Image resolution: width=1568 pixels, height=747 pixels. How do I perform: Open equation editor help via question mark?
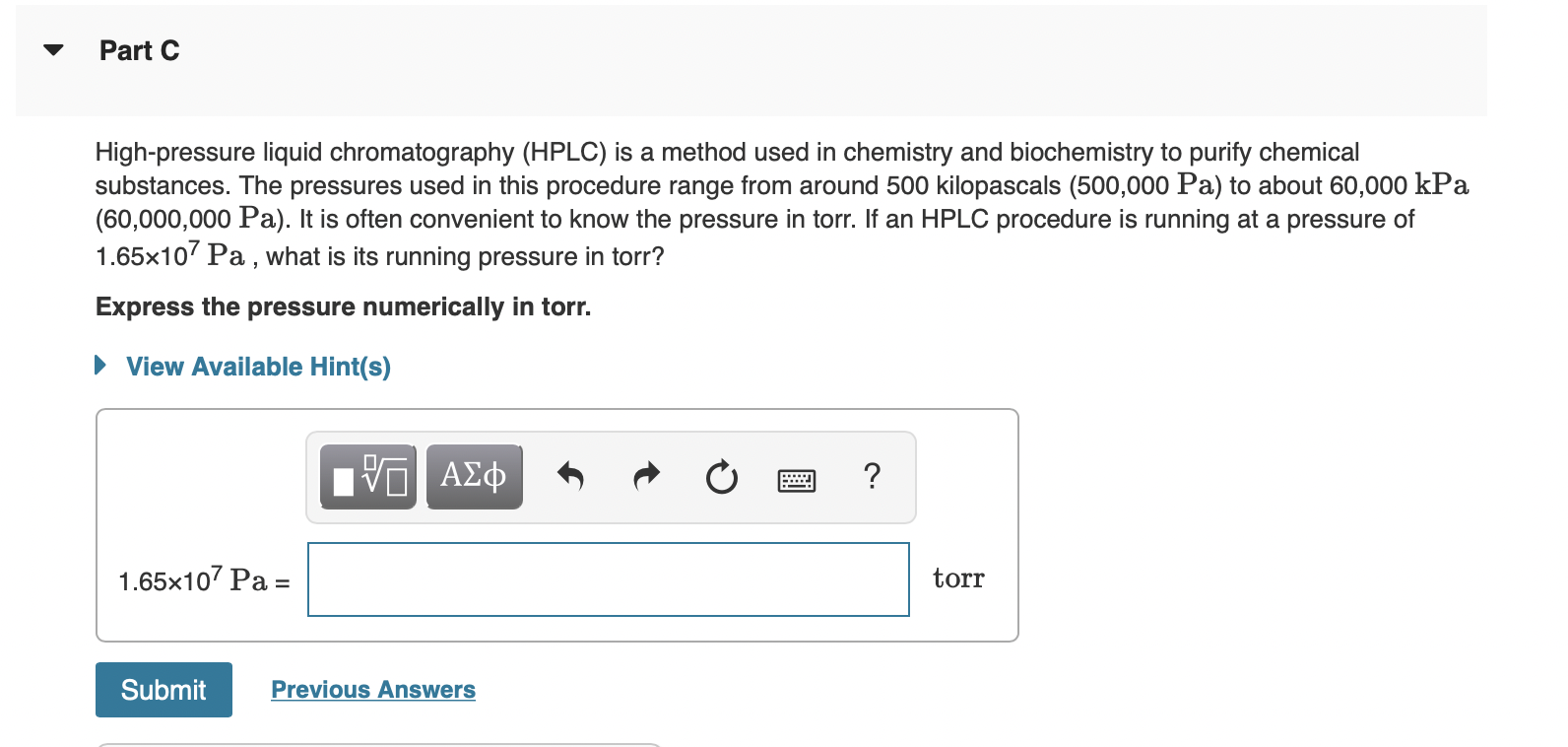point(873,477)
